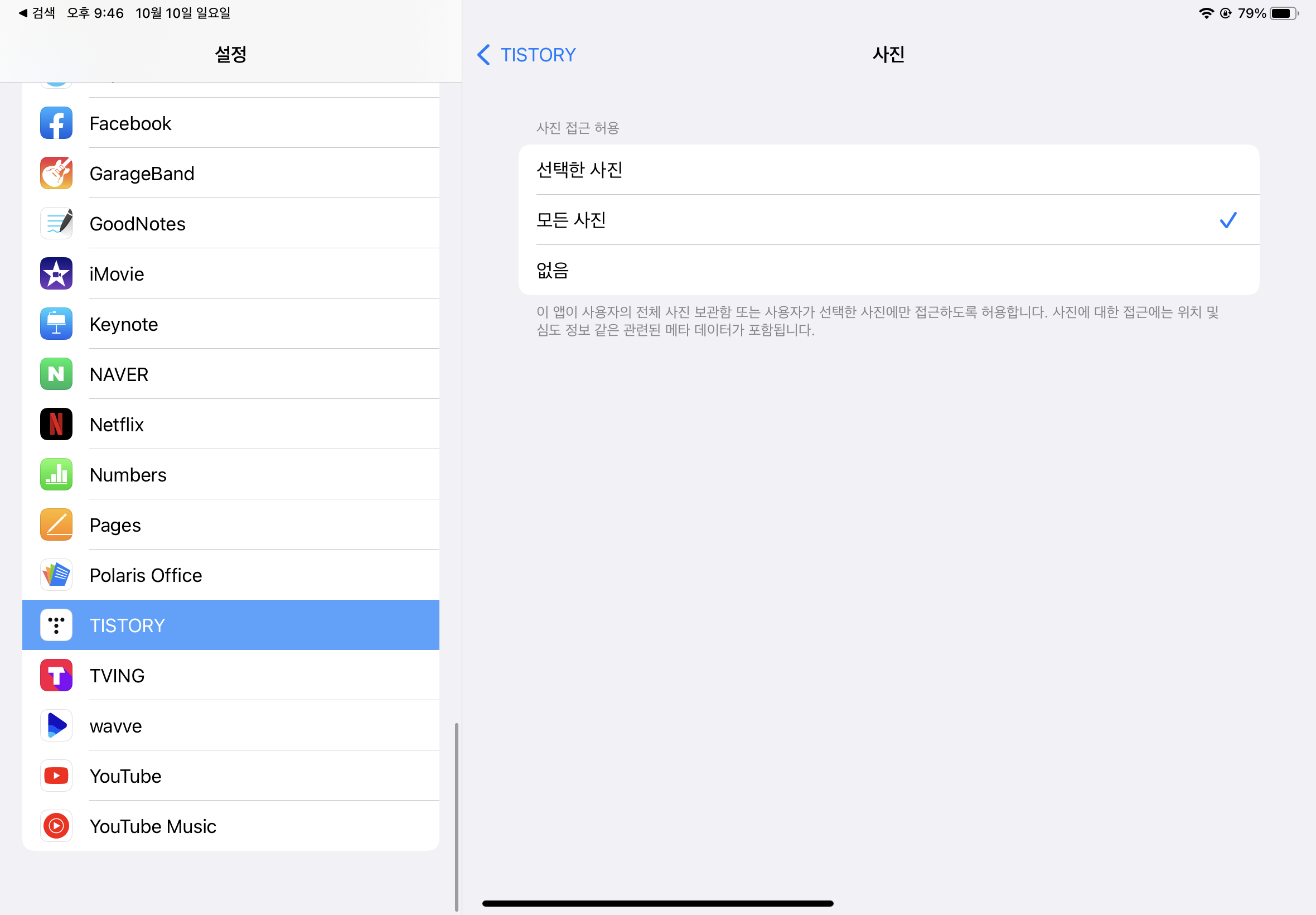1316x915 pixels.
Task: Tap the GarageBand guitar icon
Action: [x=56, y=173]
